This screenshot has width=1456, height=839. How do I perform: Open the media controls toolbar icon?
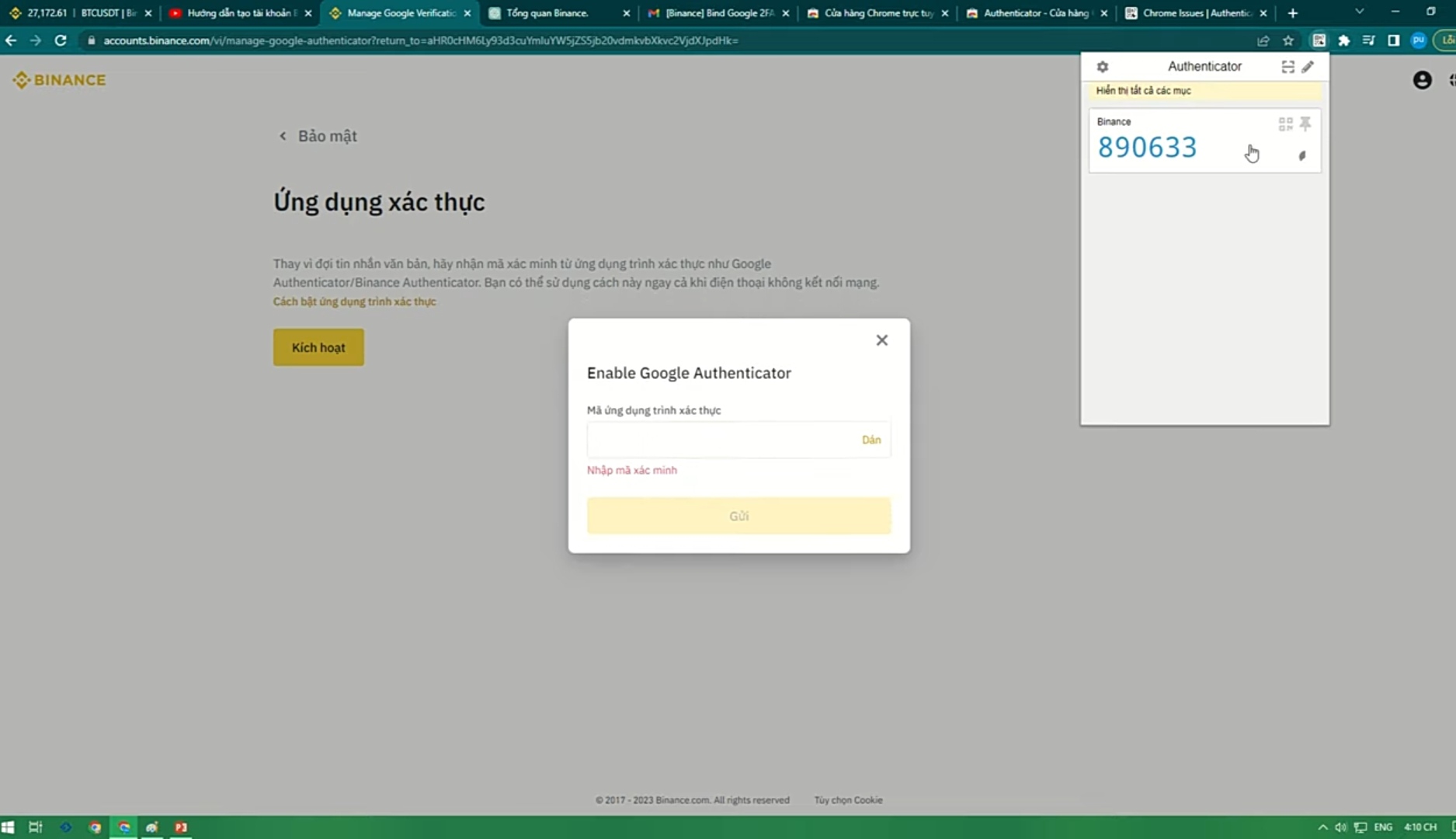pyautogui.click(x=1368, y=40)
